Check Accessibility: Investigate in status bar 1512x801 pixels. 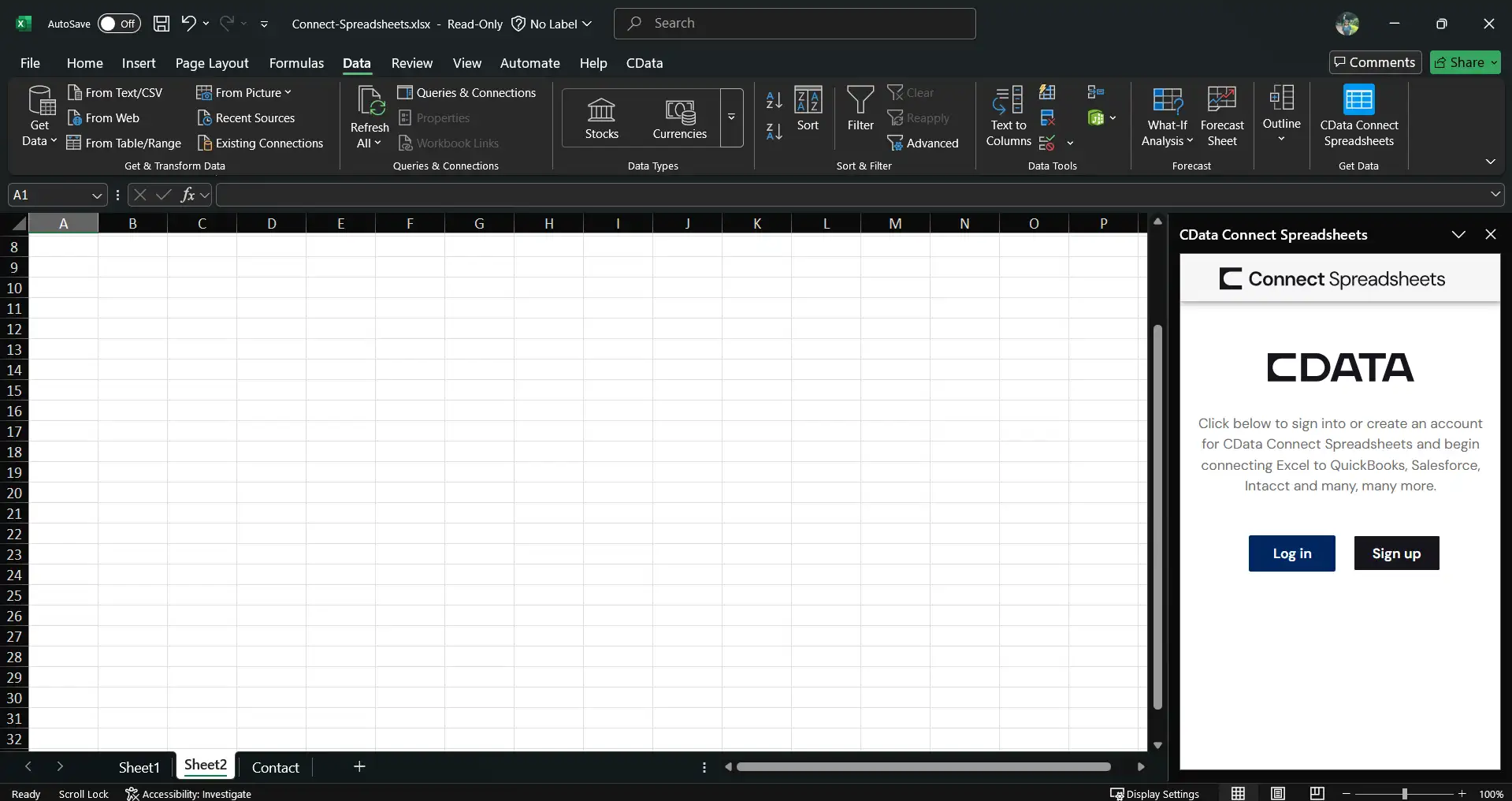(188, 794)
